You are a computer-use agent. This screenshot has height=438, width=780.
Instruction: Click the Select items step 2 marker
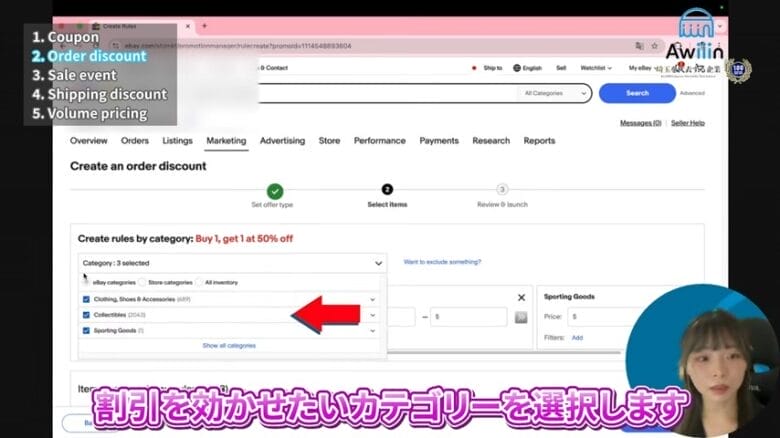pos(387,190)
